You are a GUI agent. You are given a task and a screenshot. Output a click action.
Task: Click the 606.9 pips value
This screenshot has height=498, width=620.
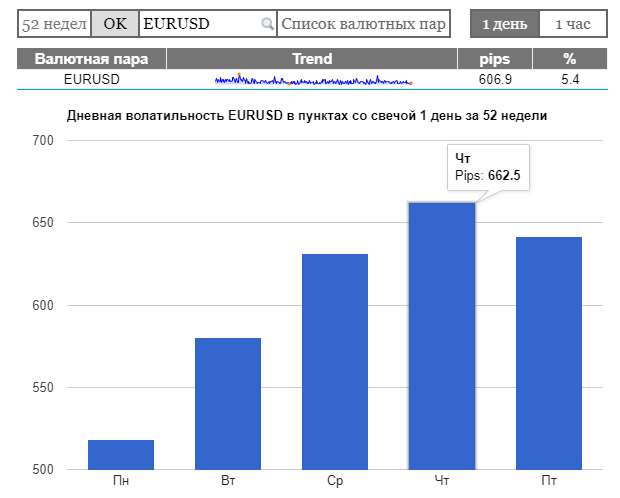coord(495,80)
